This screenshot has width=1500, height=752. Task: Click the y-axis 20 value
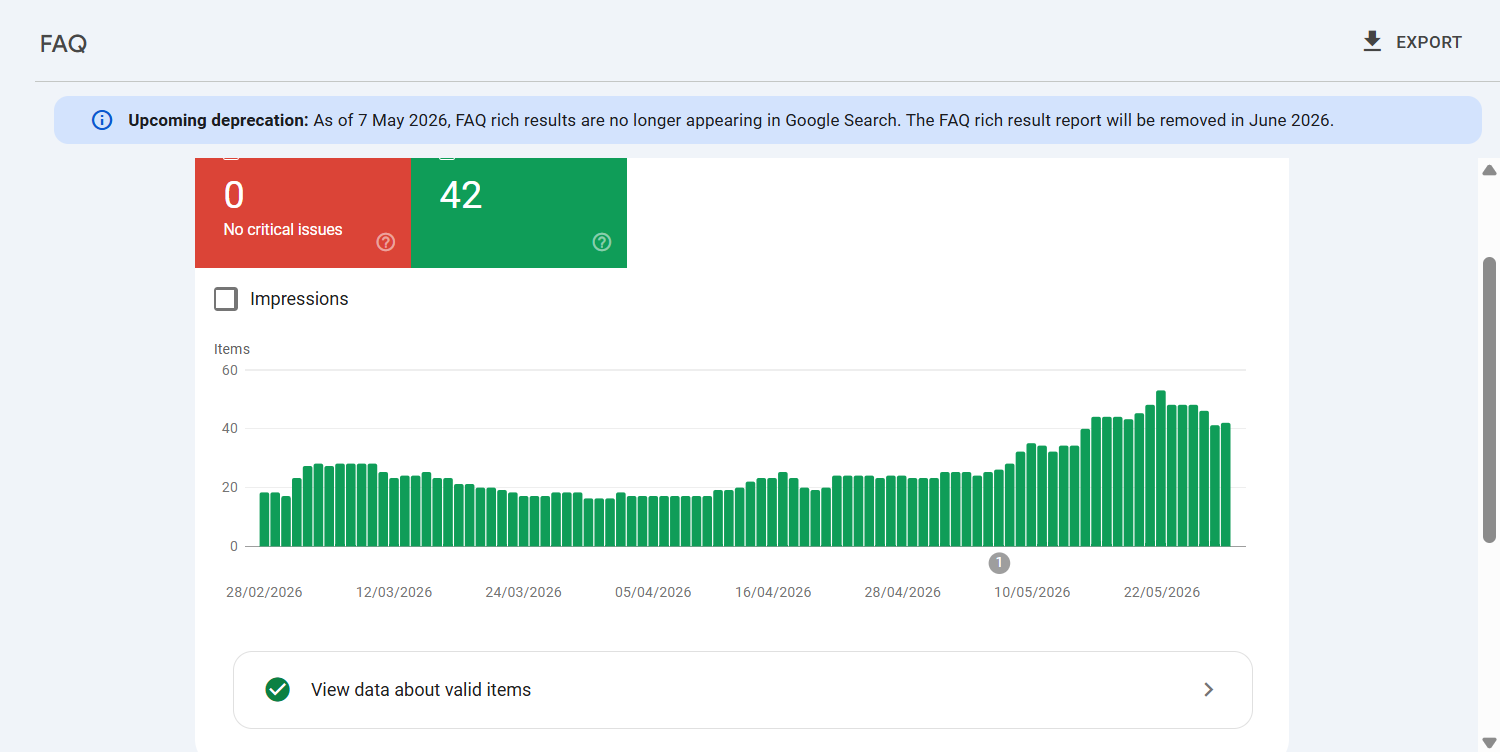coord(230,487)
